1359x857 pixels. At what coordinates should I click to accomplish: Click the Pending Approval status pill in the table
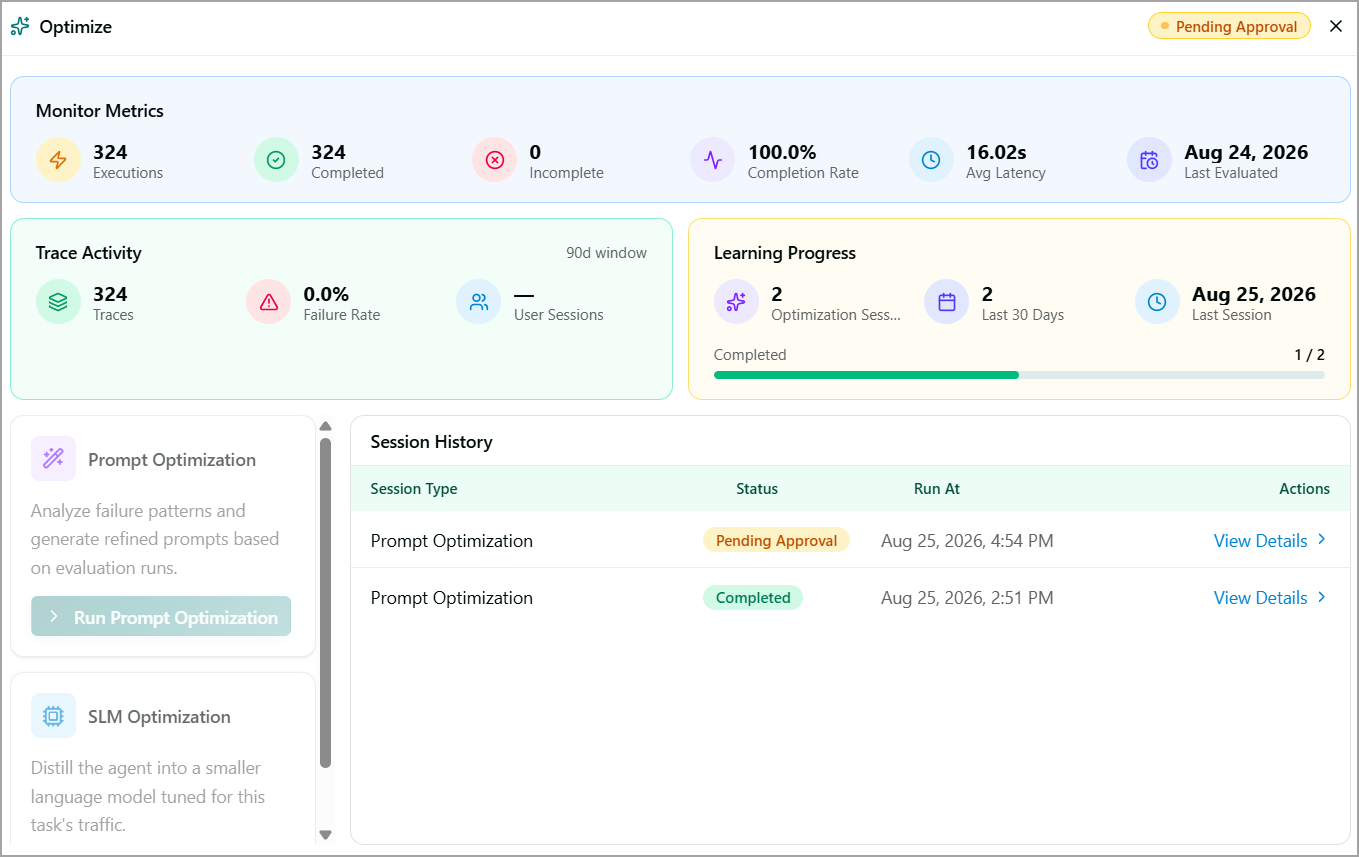pyautogui.click(x=776, y=541)
